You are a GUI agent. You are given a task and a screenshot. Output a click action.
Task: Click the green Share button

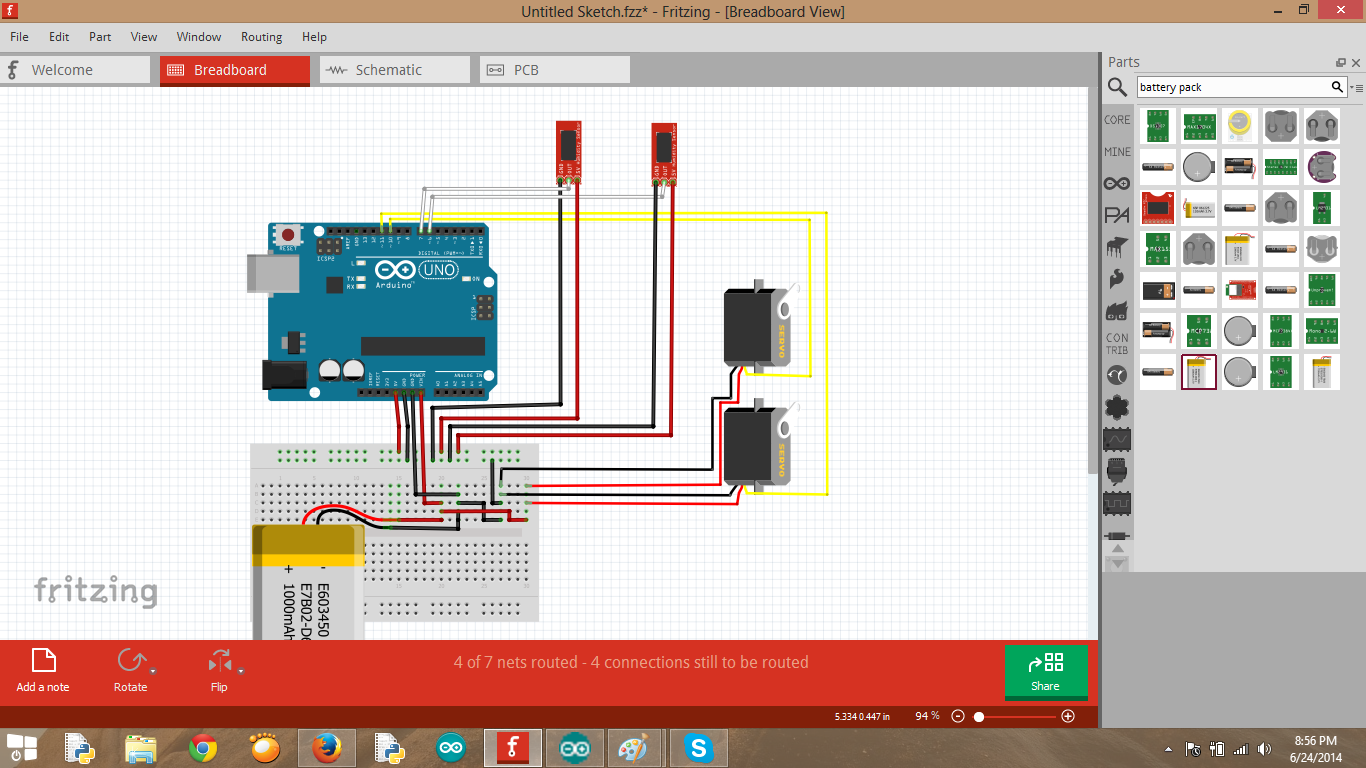pyautogui.click(x=1046, y=672)
